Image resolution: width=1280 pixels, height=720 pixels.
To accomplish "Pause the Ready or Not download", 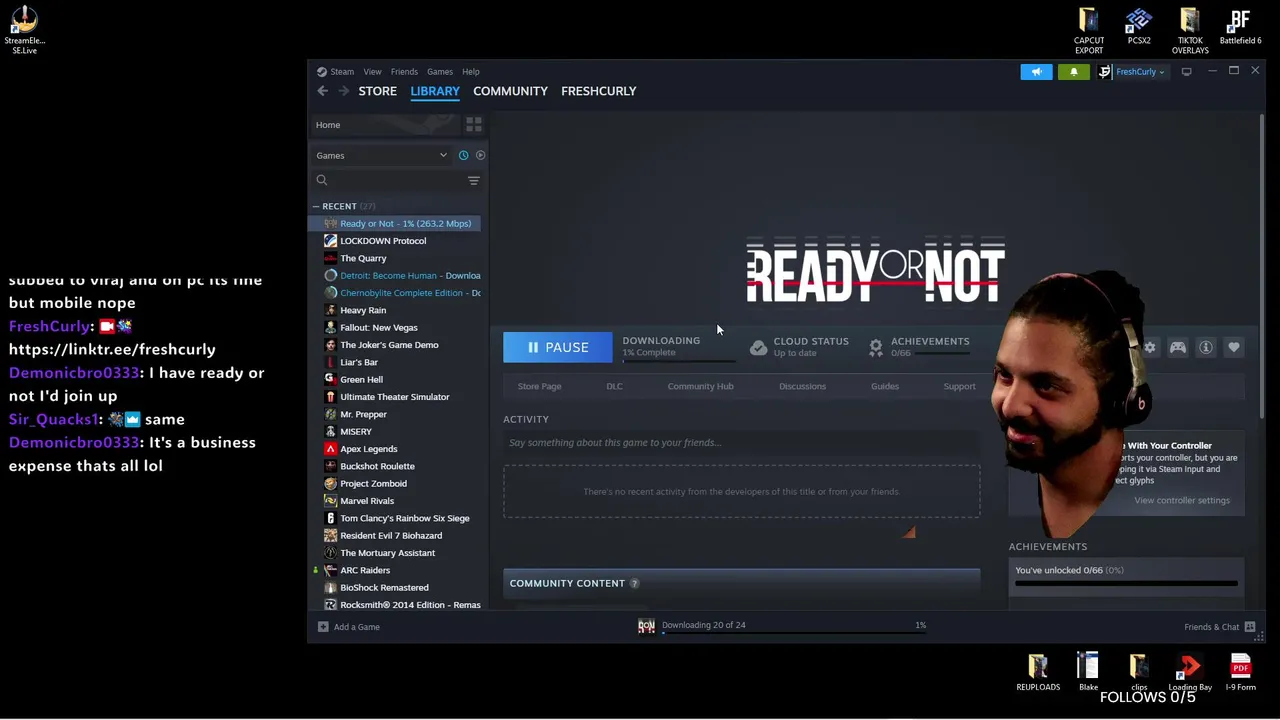I will point(557,347).
